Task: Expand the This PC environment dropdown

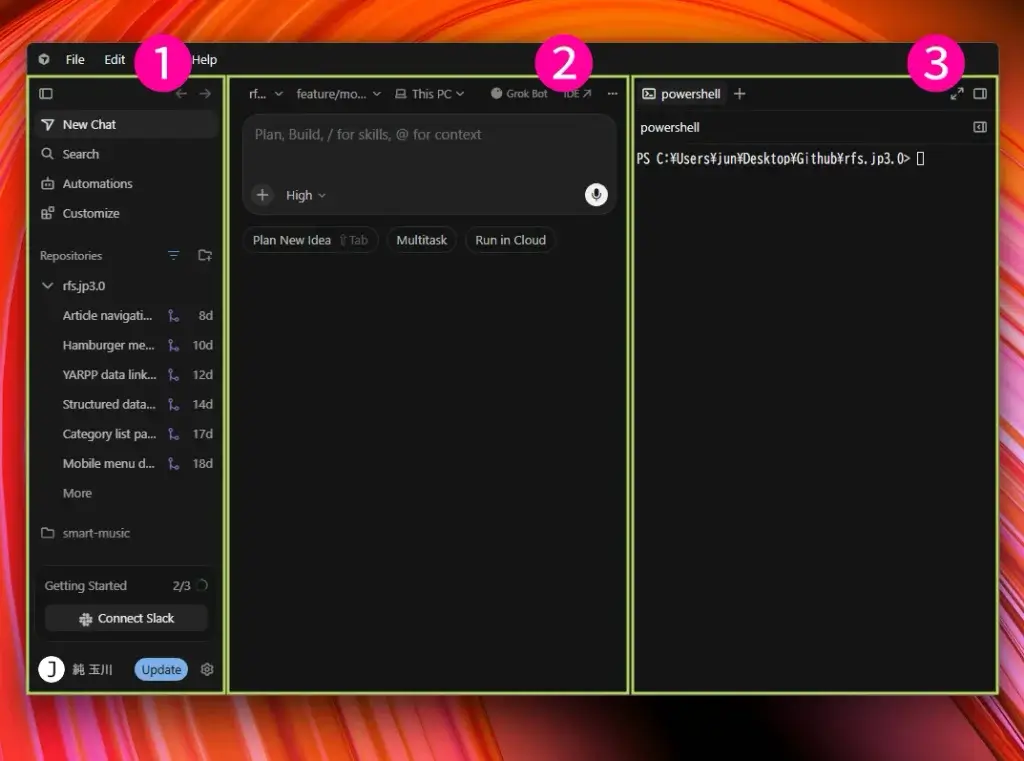Action: click(x=429, y=93)
